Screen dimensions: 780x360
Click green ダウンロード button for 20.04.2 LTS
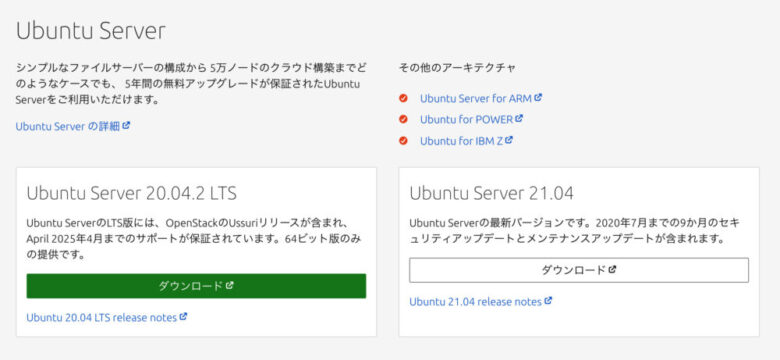pyautogui.click(x=196, y=286)
